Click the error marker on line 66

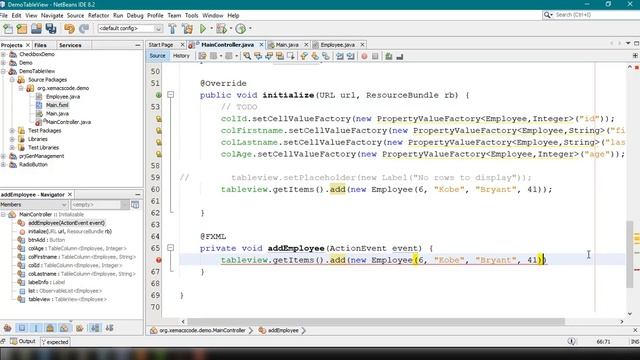coord(158,260)
